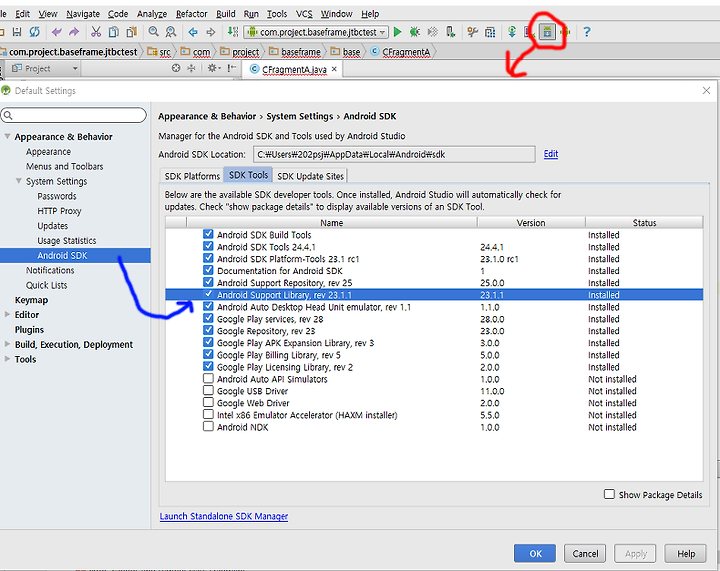
Task: Click the Copy icon in toolbar
Action: (113, 32)
